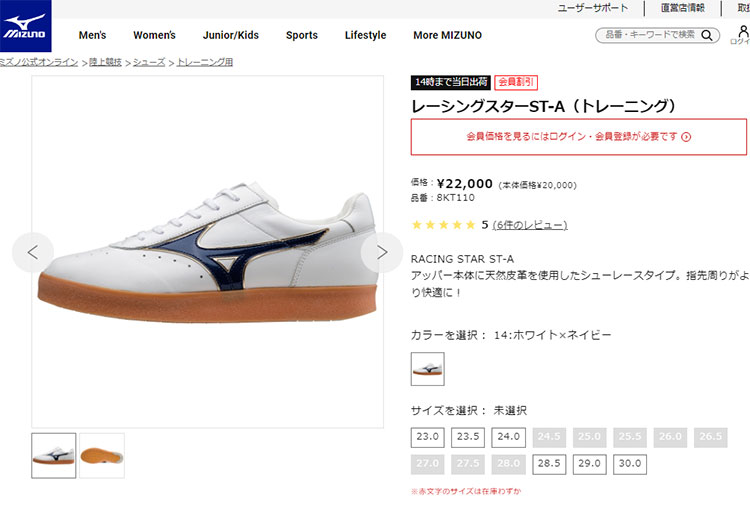Screen dimensions: 750x512
Task: Expand the More MIZUNO menu
Action: pyautogui.click(x=447, y=35)
